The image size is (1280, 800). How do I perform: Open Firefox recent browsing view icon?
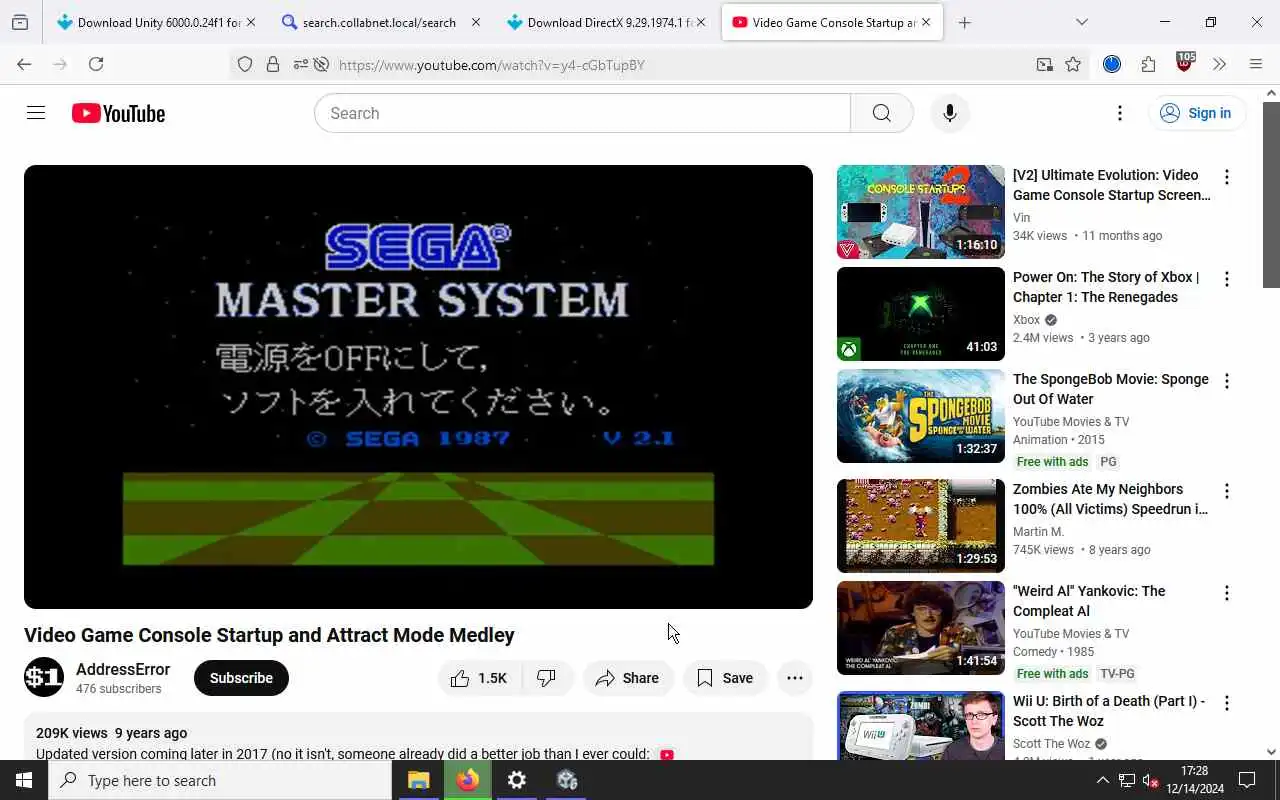[x=20, y=22]
